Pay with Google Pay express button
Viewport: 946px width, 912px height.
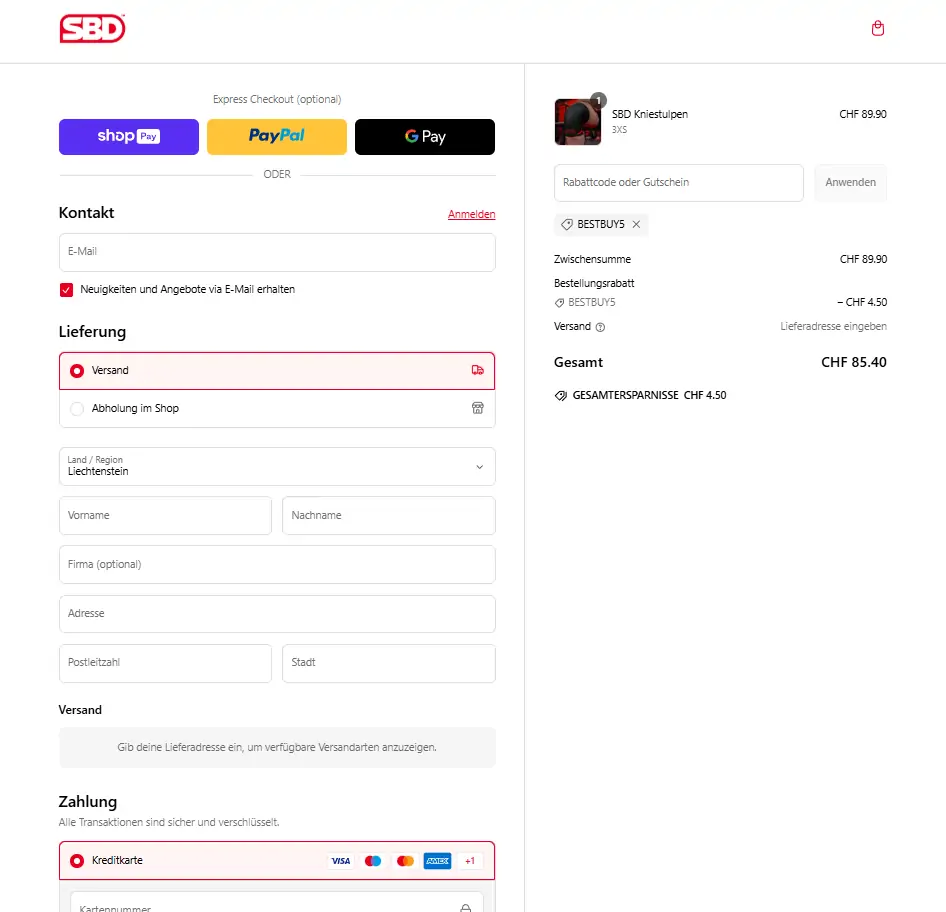pyautogui.click(x=425, y=137)
